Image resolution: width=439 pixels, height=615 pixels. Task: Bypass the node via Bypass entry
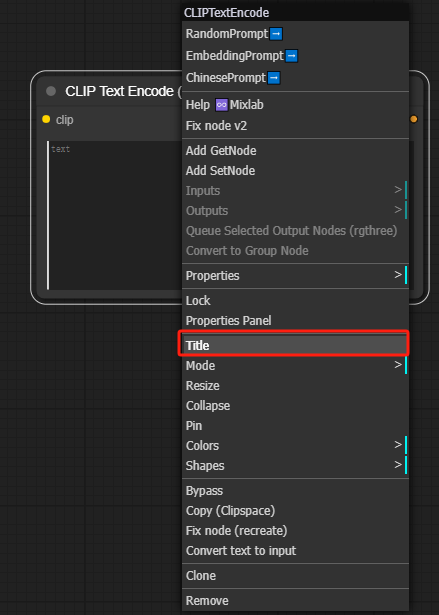click(295, 491)
